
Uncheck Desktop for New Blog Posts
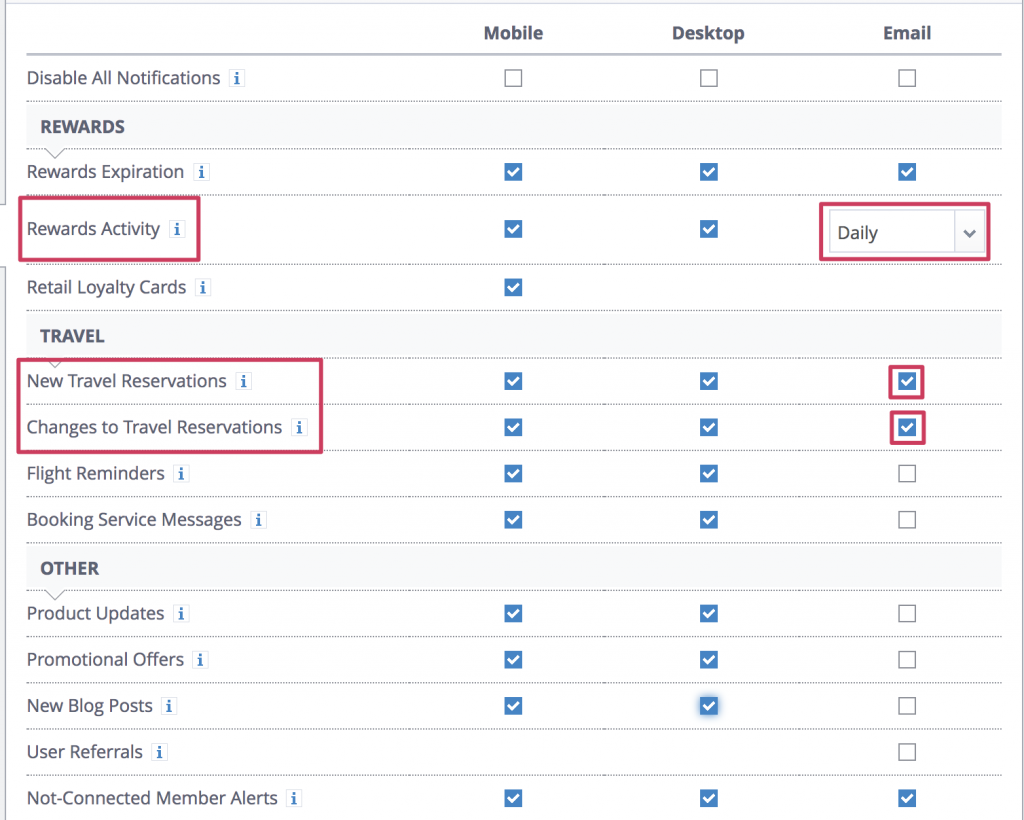pos(709,706)
